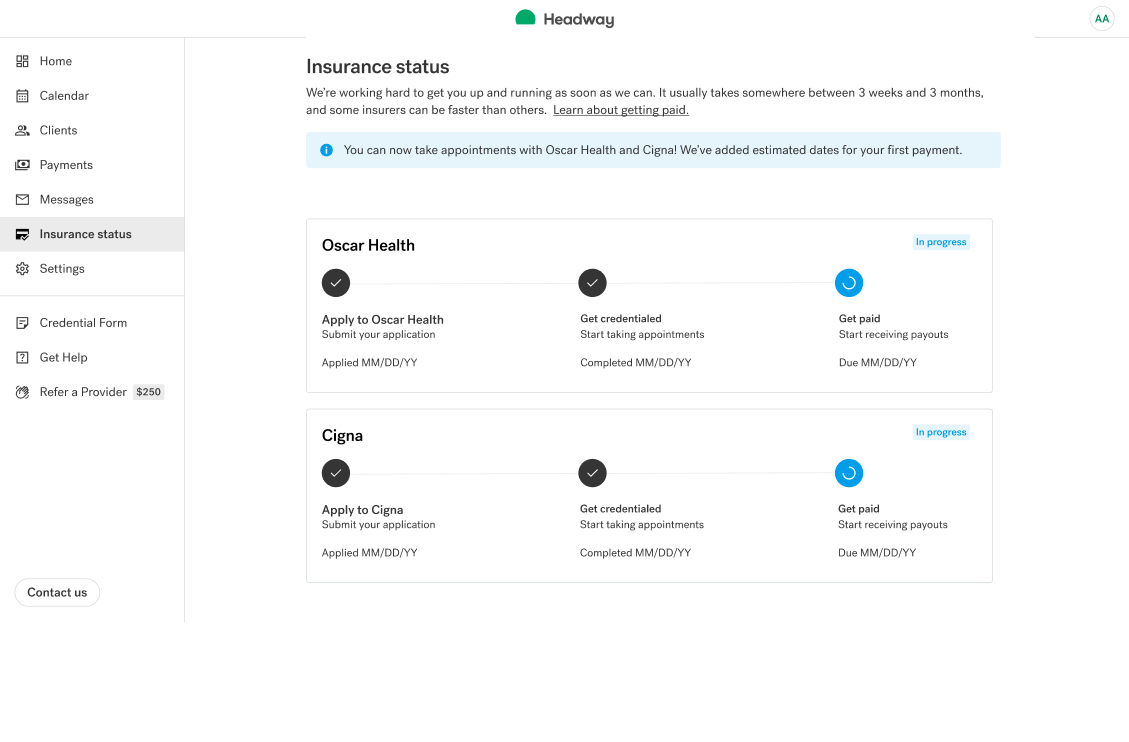Click Cigna Start taking appointments text
Image resolution: width=1129 pixels, height=742 pixels.
(642, 525)
